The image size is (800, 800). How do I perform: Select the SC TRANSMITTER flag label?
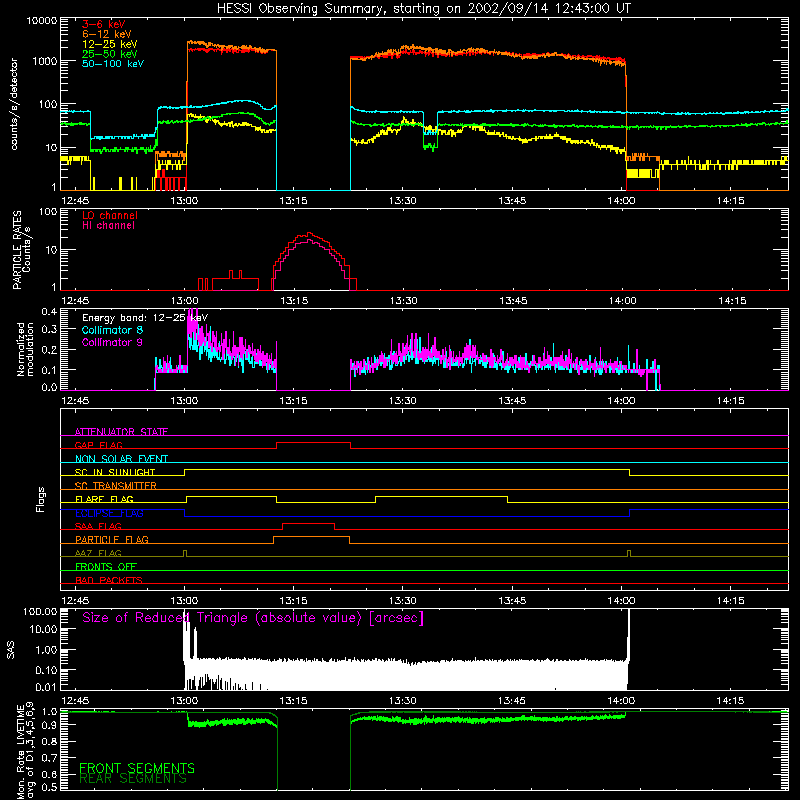pyautogui.click(x=115, y=486)
